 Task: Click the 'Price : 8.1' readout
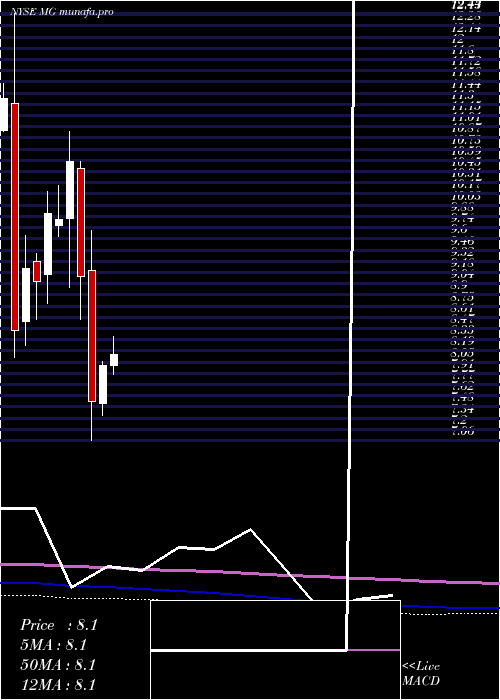(58, 625)
